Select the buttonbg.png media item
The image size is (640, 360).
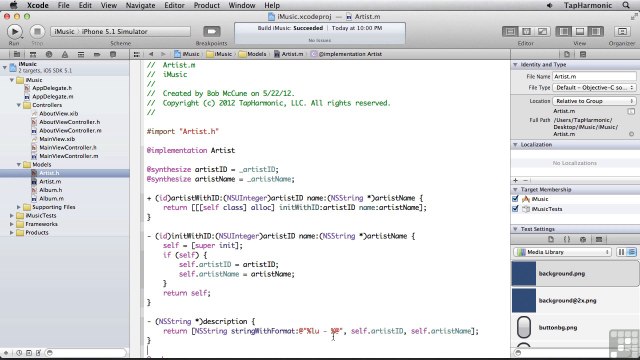pyautogui.click(x=575, y=327)
